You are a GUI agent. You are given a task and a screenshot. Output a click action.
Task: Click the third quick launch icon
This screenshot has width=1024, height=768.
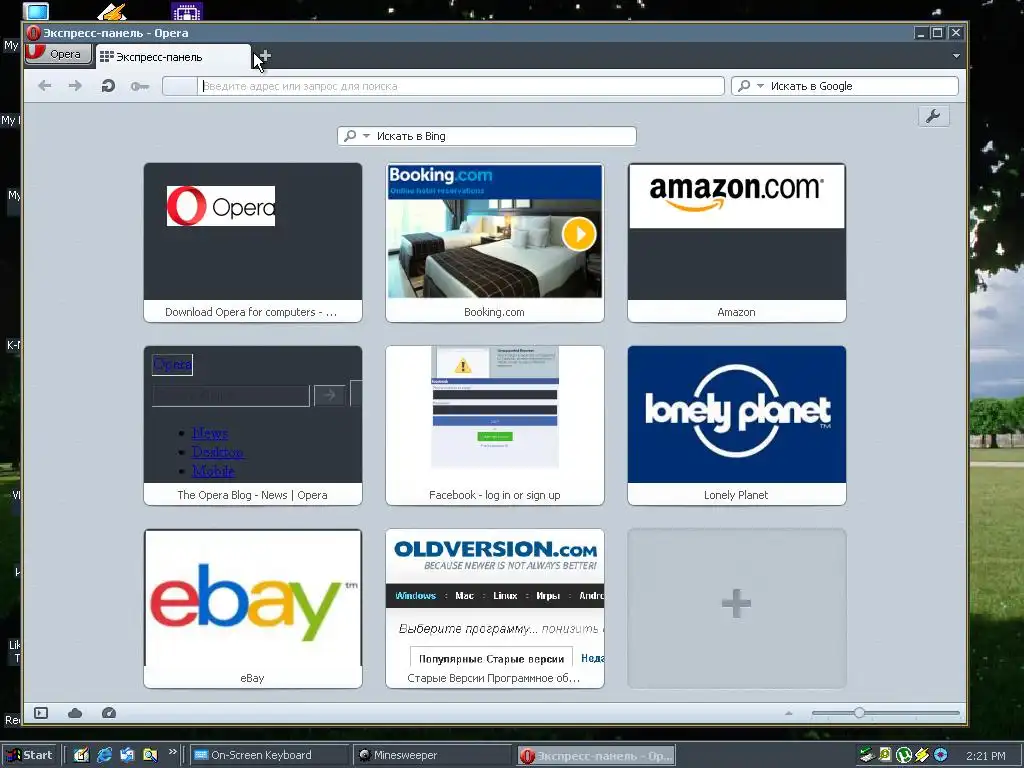point(127,755)
